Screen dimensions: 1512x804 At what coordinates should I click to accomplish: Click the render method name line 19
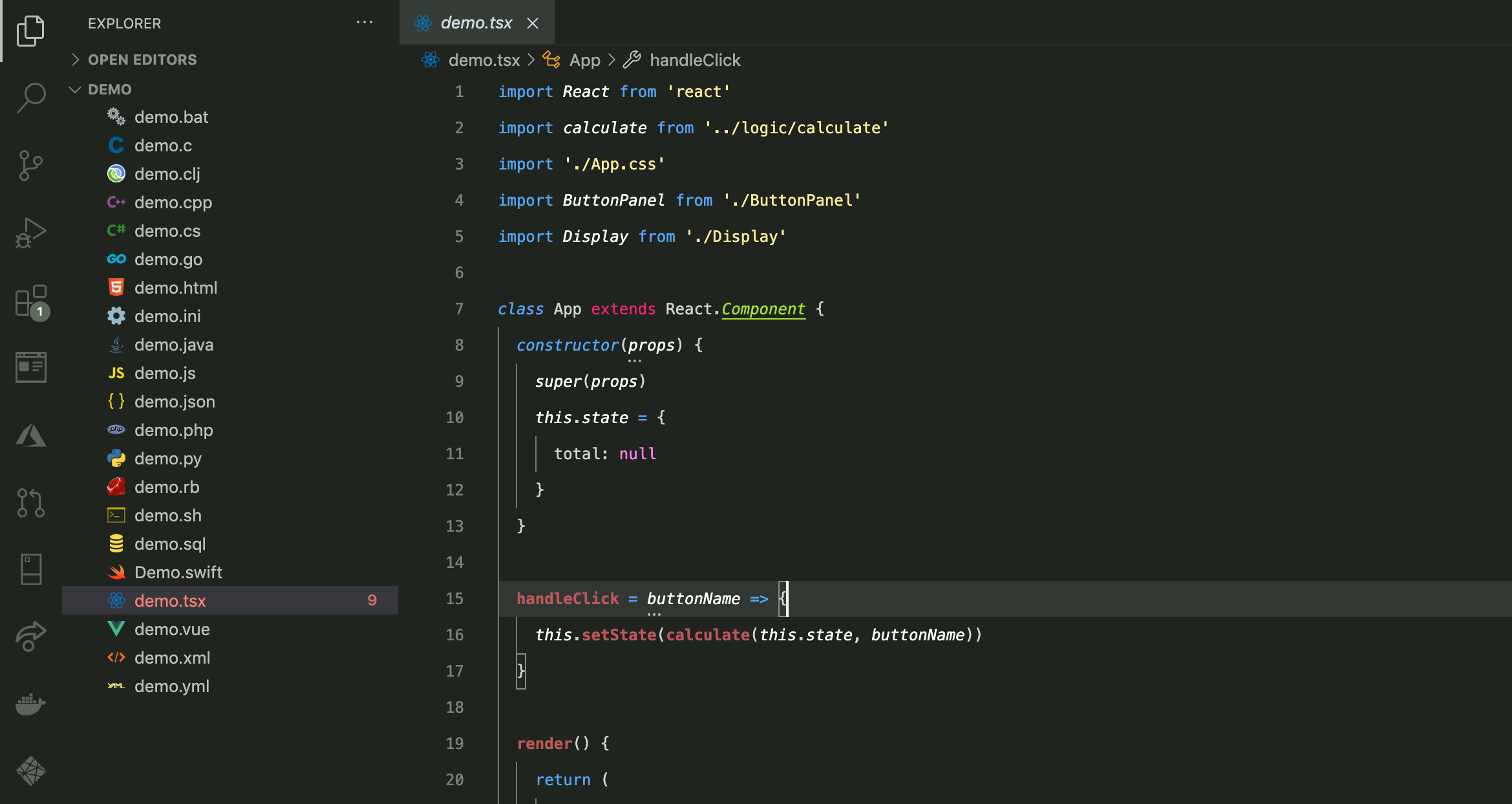[544, 744]
